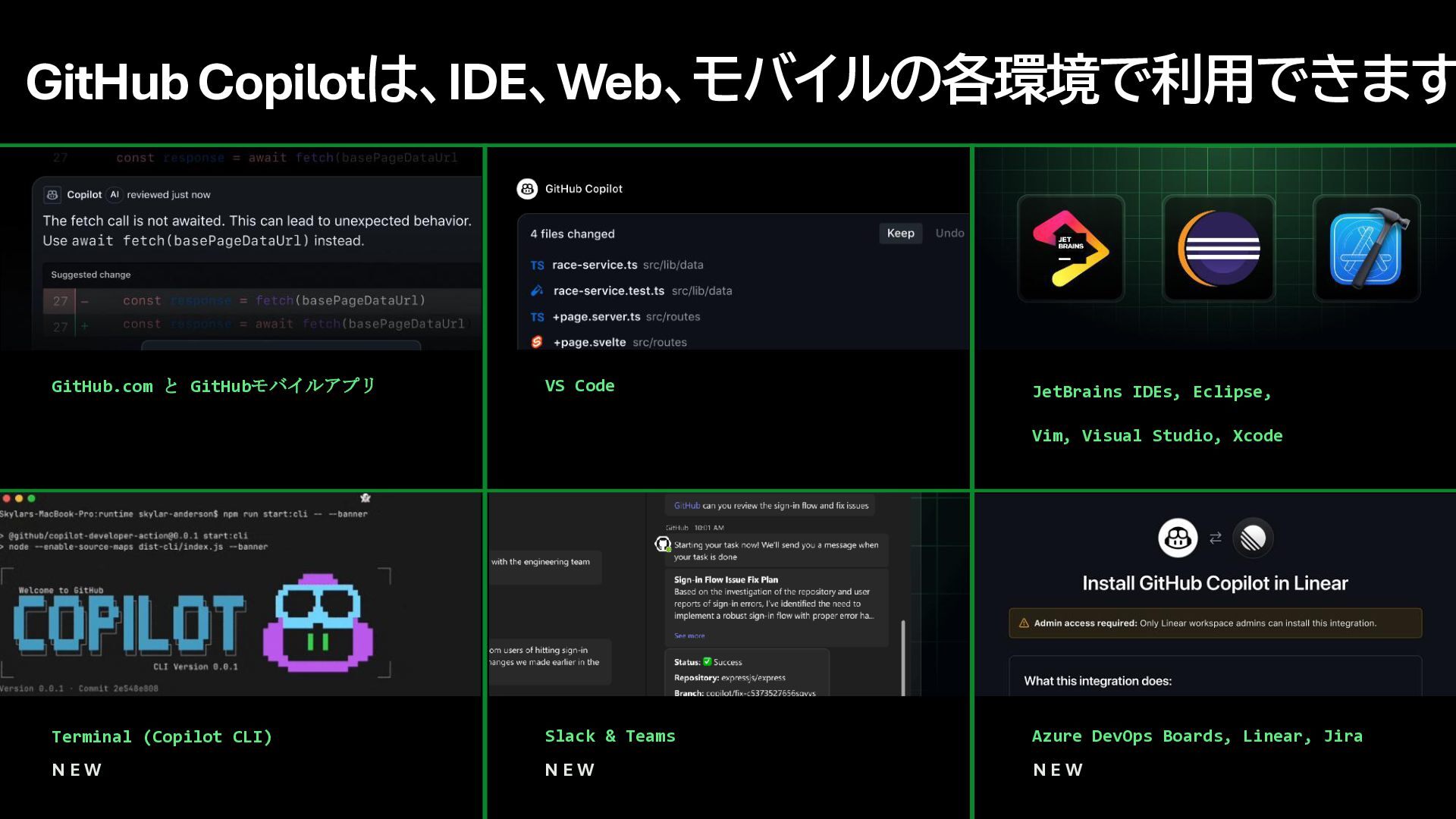
Task: Click the green Success status checkbox
Action: click(707, 661)
